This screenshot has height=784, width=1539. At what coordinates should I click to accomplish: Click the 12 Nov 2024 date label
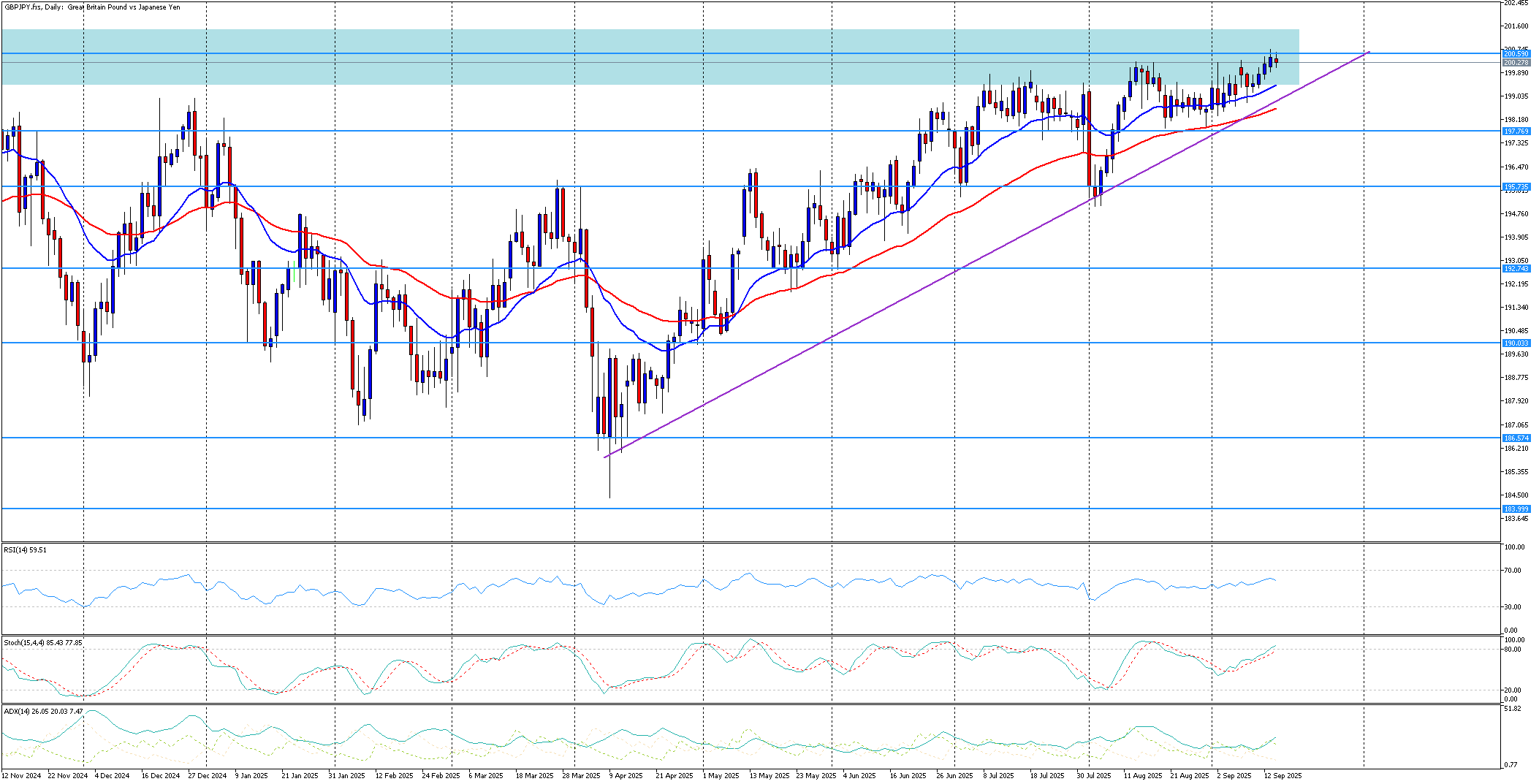coord(22,776)
